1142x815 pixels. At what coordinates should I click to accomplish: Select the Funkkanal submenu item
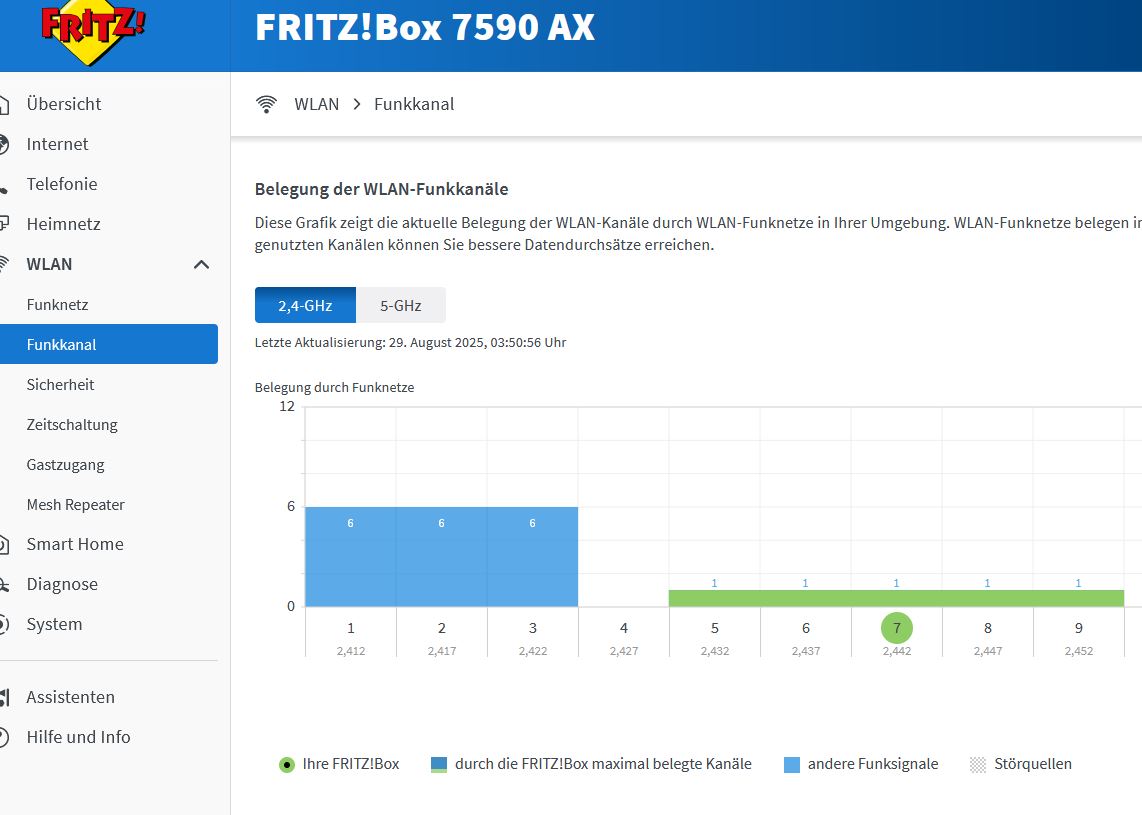pyautogui.click(x=109, y=344)
